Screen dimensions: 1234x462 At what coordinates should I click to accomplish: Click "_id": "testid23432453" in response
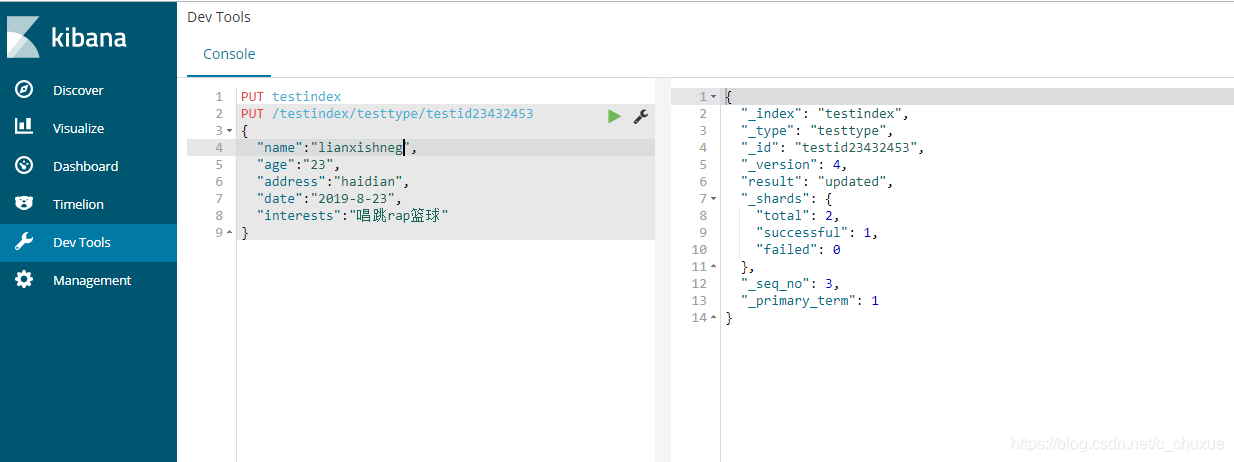pos(833,148)
